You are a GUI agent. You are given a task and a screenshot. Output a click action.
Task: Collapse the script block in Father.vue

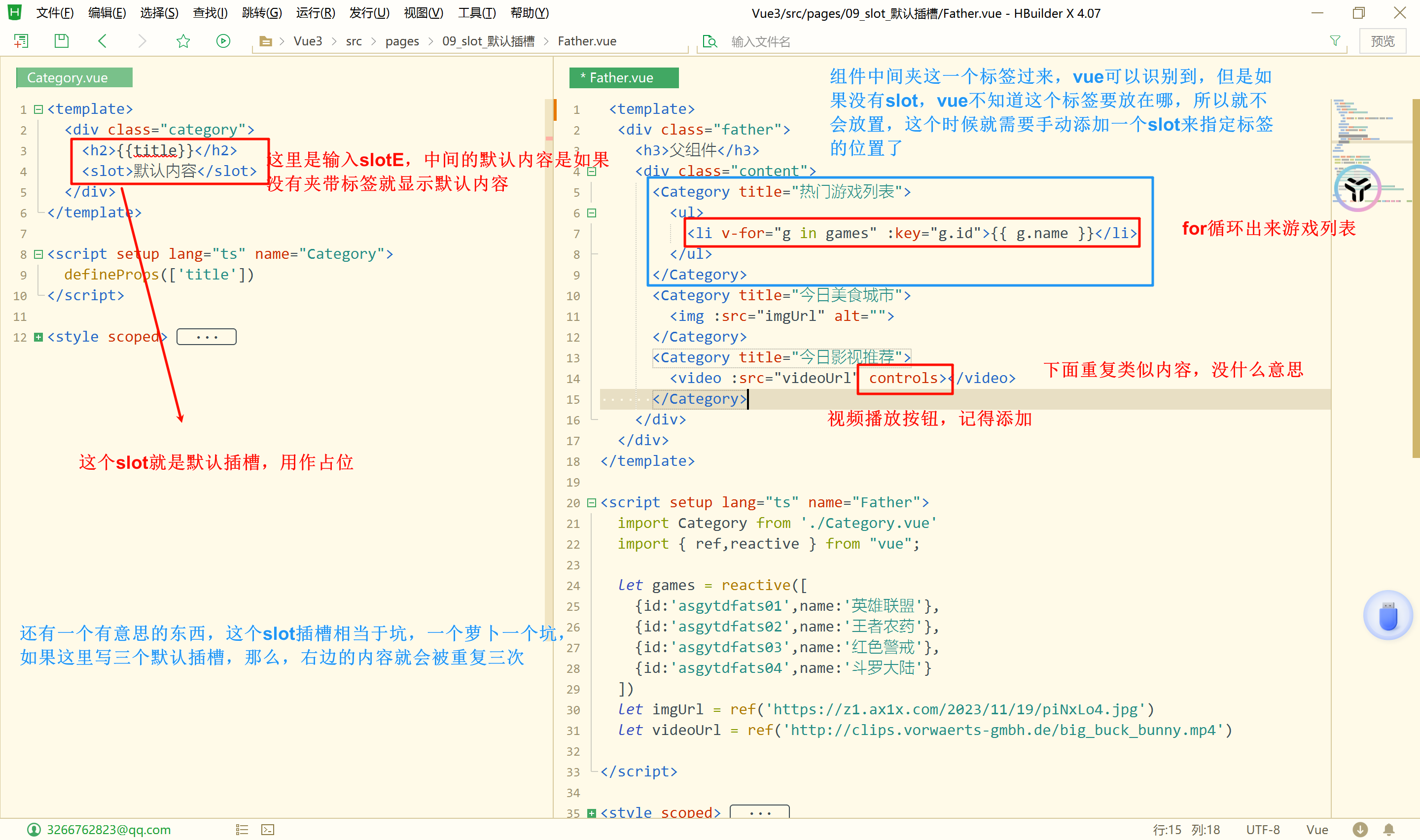[592, 503]
